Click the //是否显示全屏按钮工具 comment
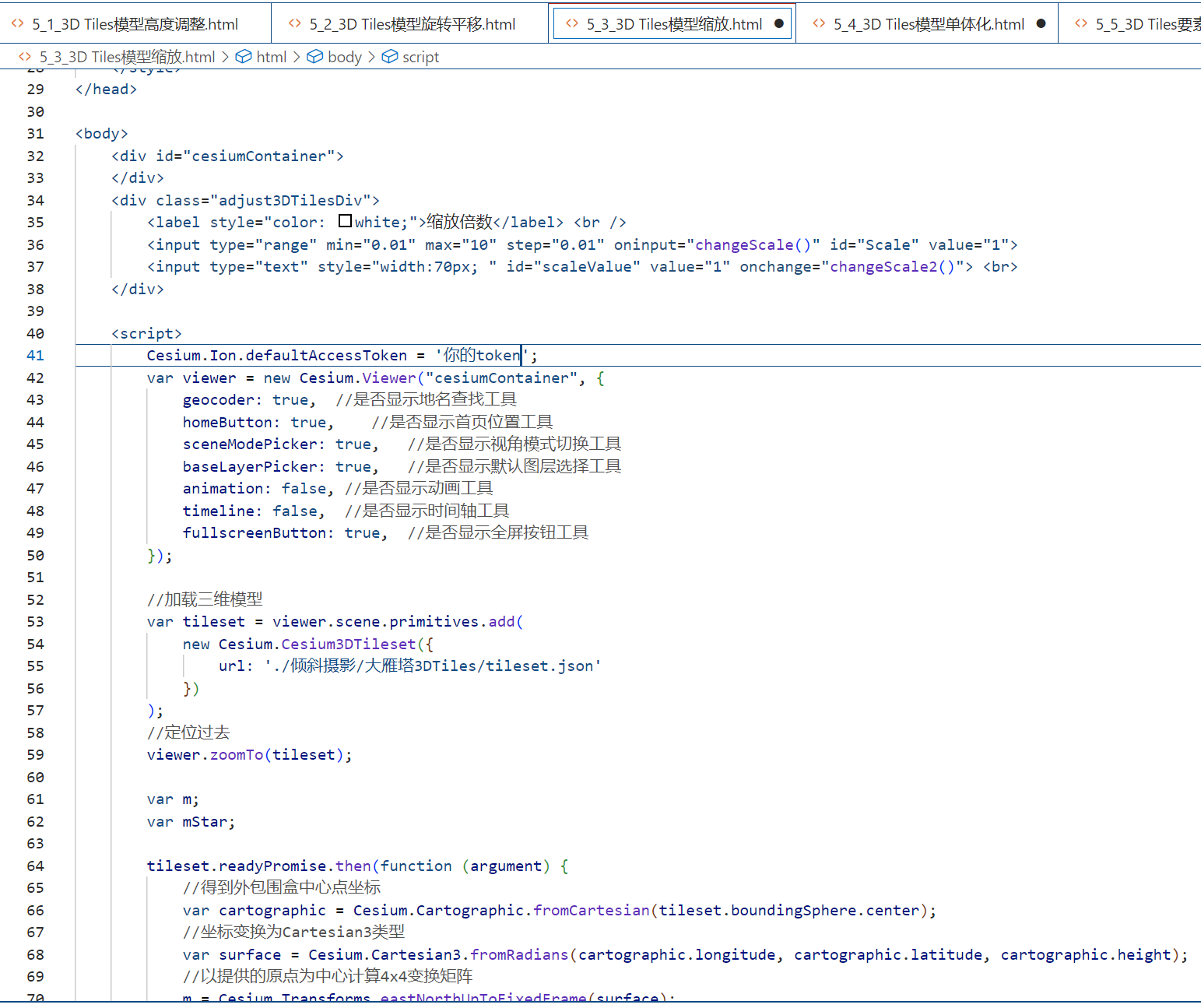This screenshot has width=1201, height=1008. [x=498, y=532]
